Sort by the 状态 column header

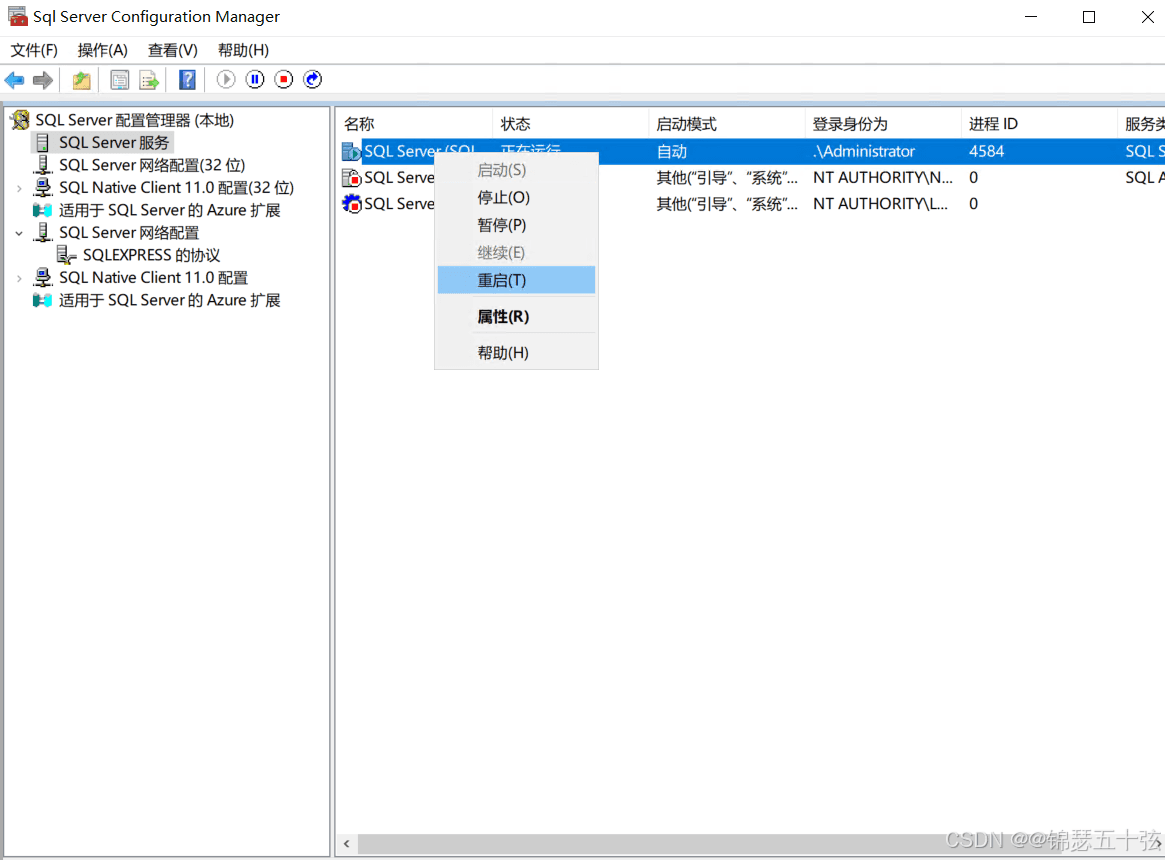(570, 123)
